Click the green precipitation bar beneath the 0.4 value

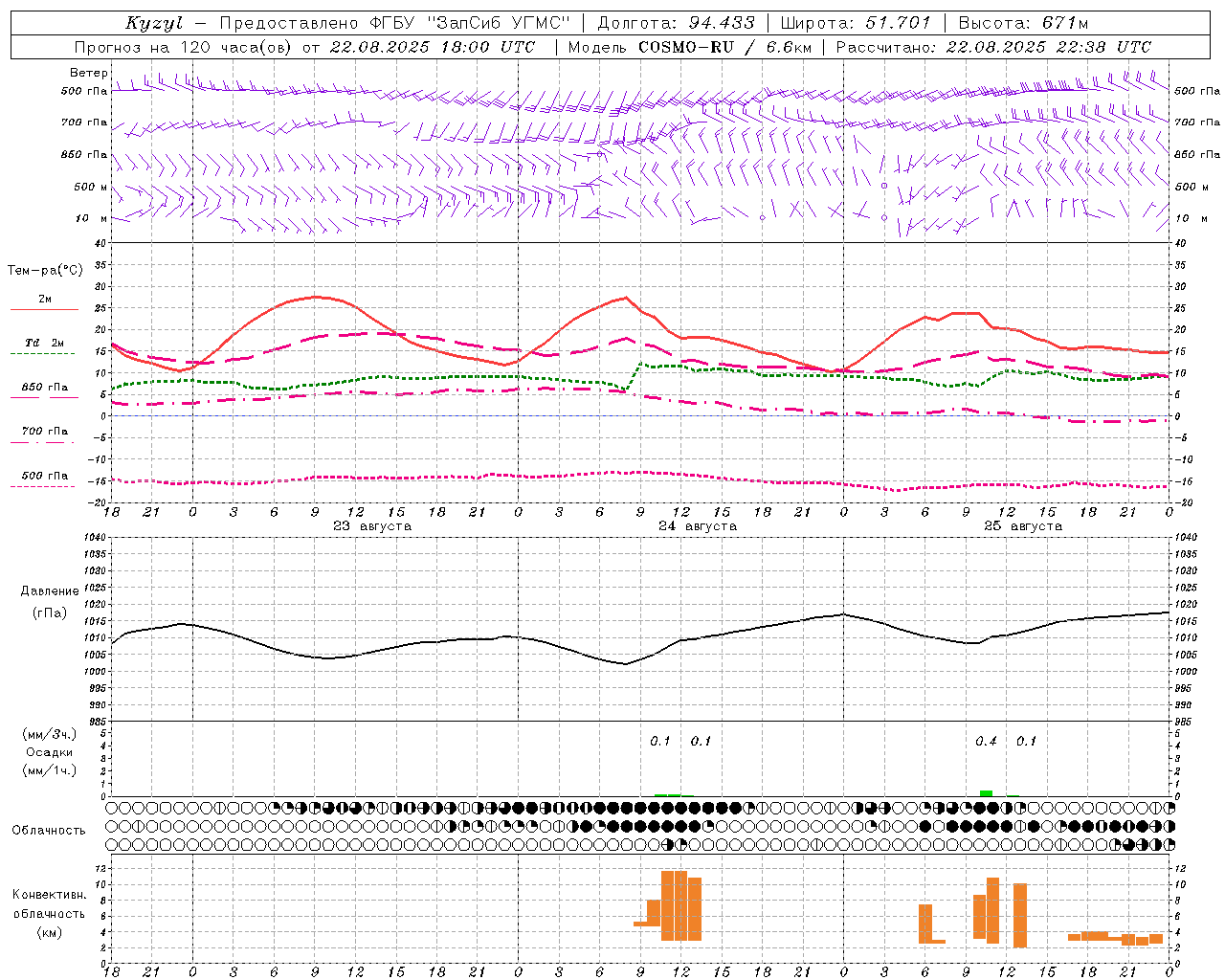tap(986, 793)
